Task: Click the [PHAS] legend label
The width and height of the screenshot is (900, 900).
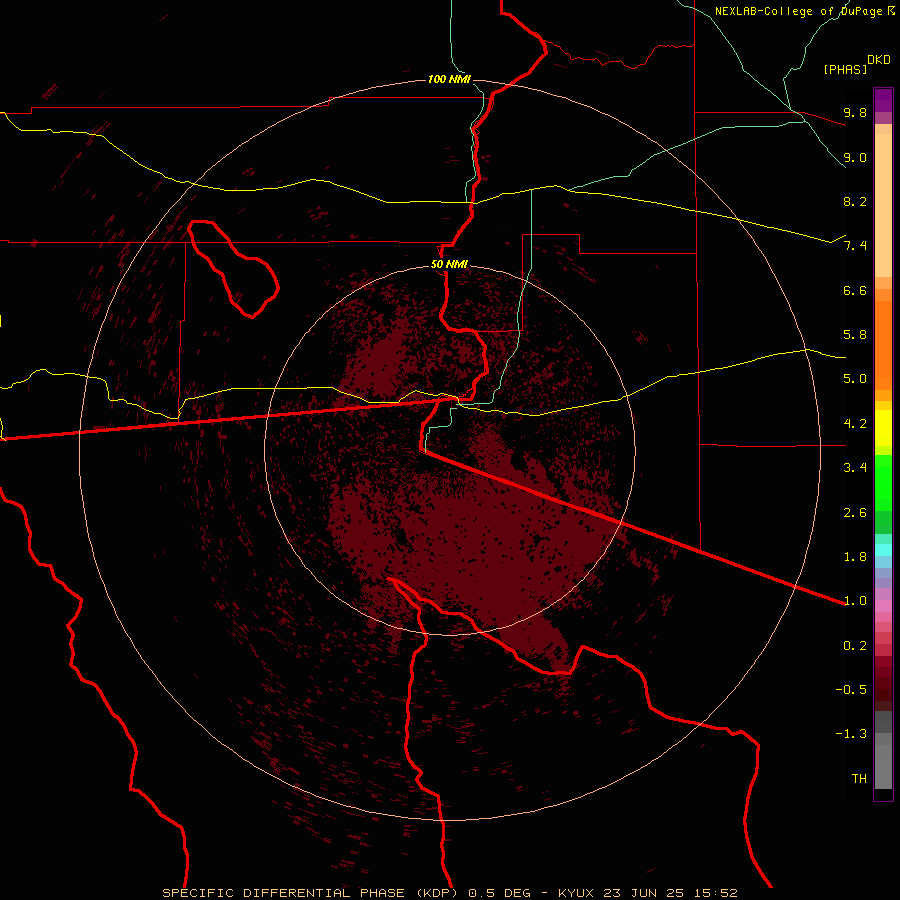Action: 845,69
